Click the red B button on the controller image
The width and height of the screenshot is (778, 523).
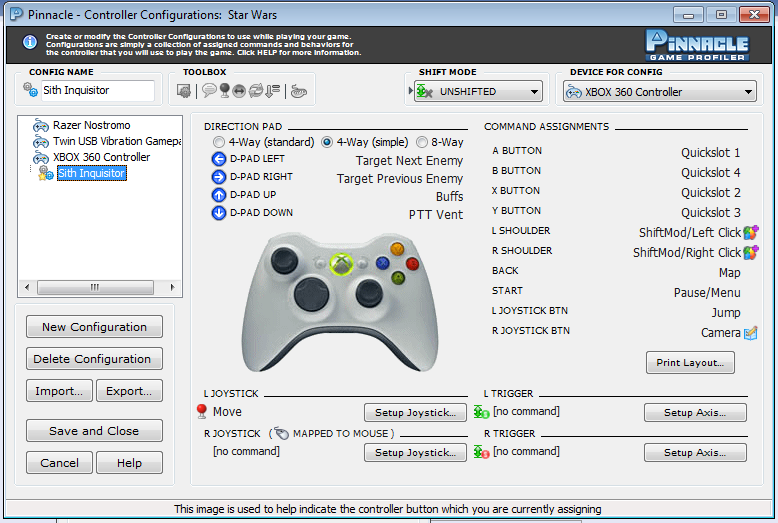pos(412,263)
